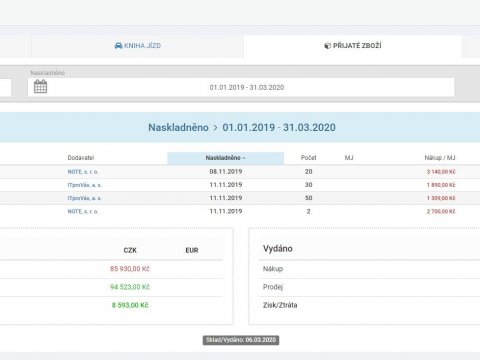Sort by the Nákup / MJ column header
The height and width of the screenshot is (360, 480).
(440, 158)
